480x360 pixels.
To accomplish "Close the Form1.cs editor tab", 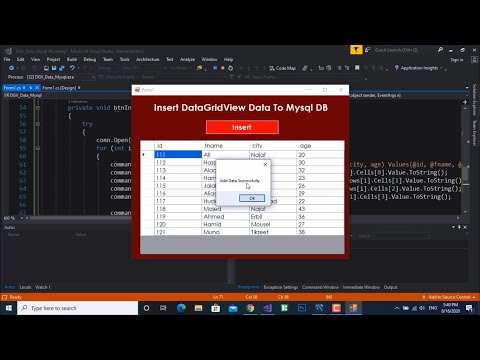I will [37, 88].
